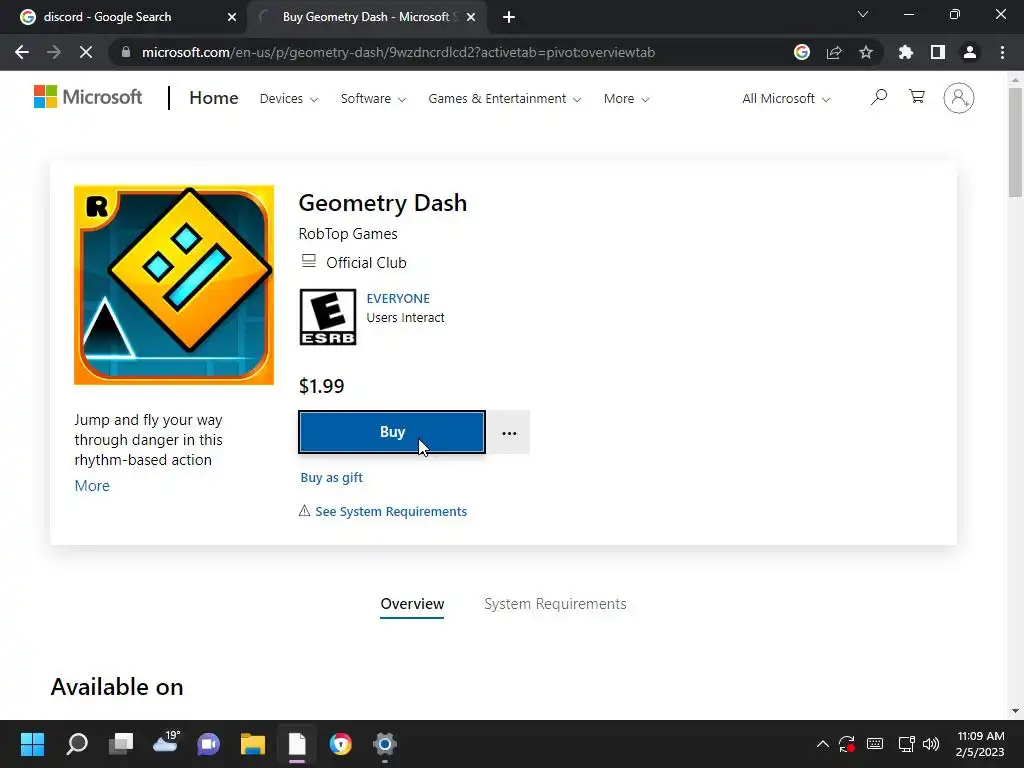The width and height of the screenshot is (1024, 768).
Task: Open the Chrome profile icon
Action: (x=970, y=52)
